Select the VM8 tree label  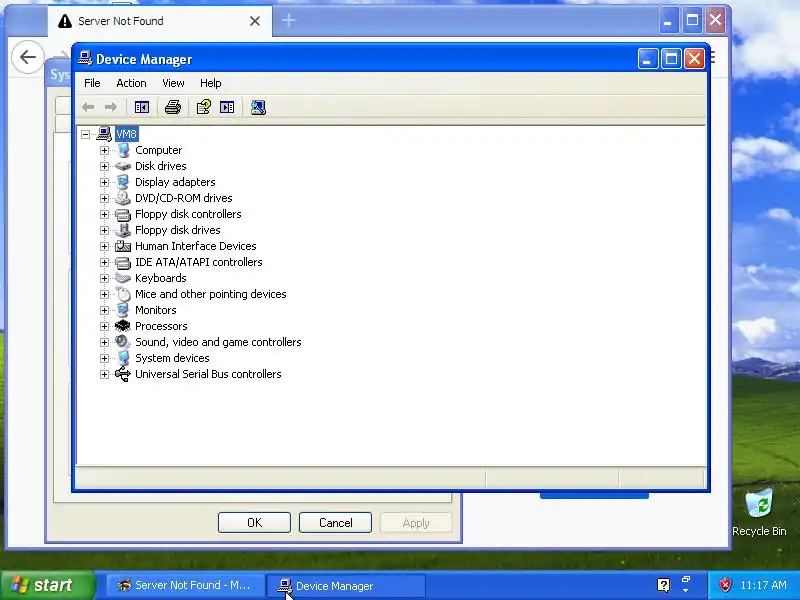[x=127, y=134]
